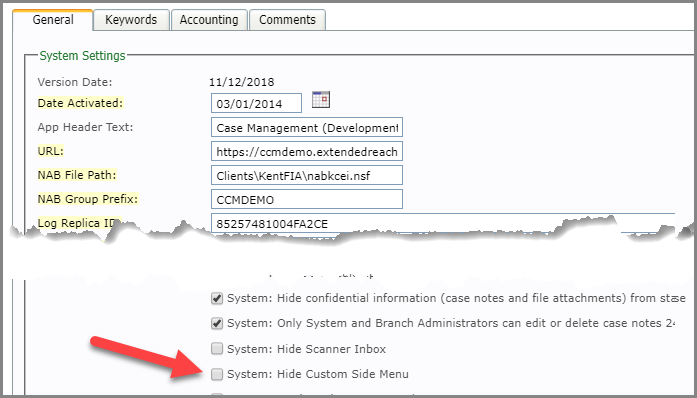The width and height of the screenshot is (697, 398).
Task: Open the Accounting tab
Action: coord(209,20)
